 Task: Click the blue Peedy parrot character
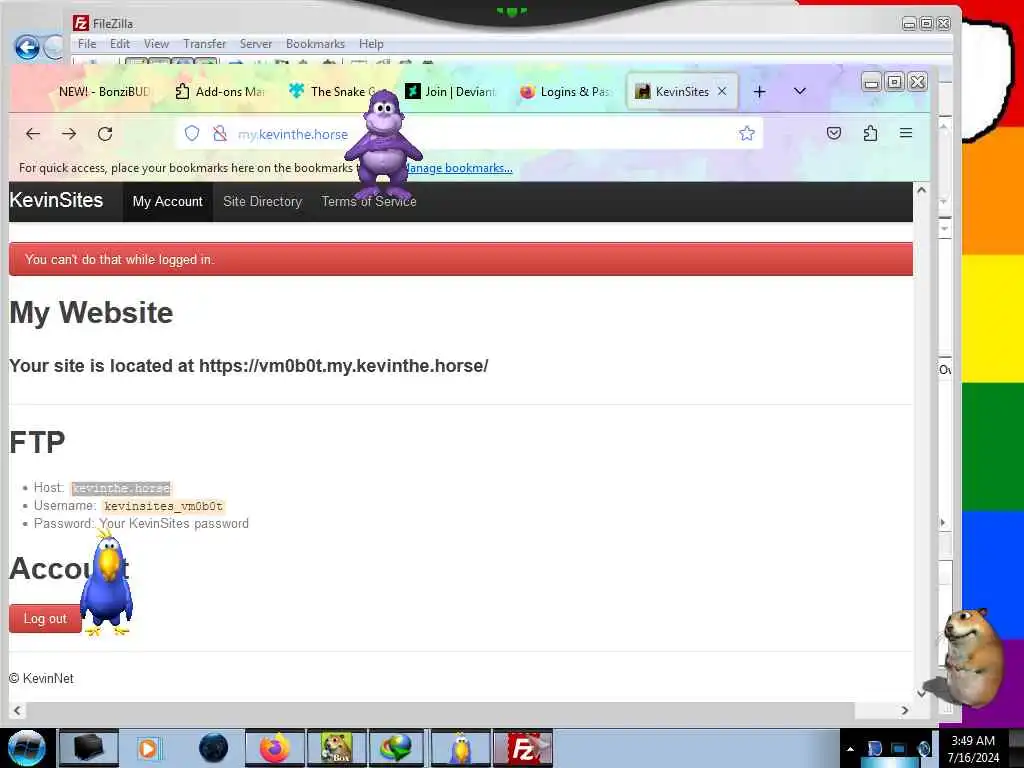106,583
